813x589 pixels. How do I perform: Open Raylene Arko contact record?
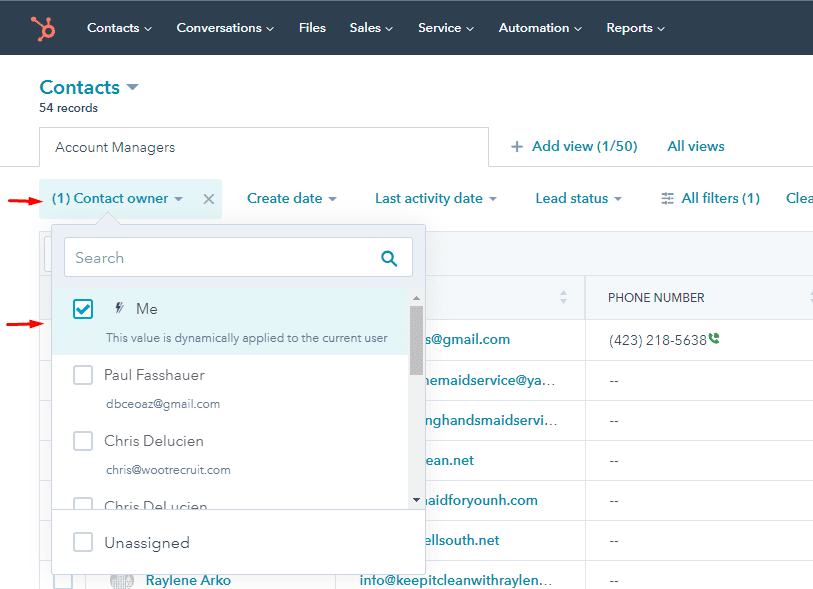(188, 580)
